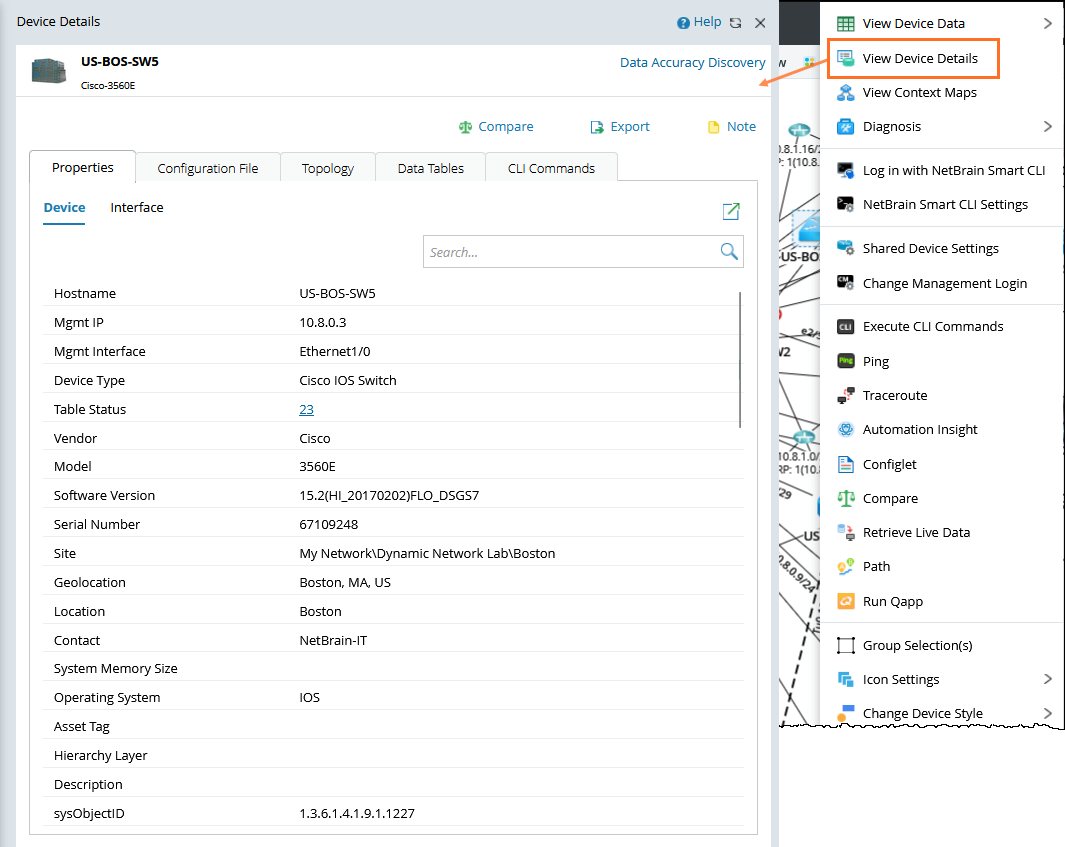Expand the Diagnosis submenu arrow
The height and width of the screenshot is (847, 1065).
[x=1047, y=126]
